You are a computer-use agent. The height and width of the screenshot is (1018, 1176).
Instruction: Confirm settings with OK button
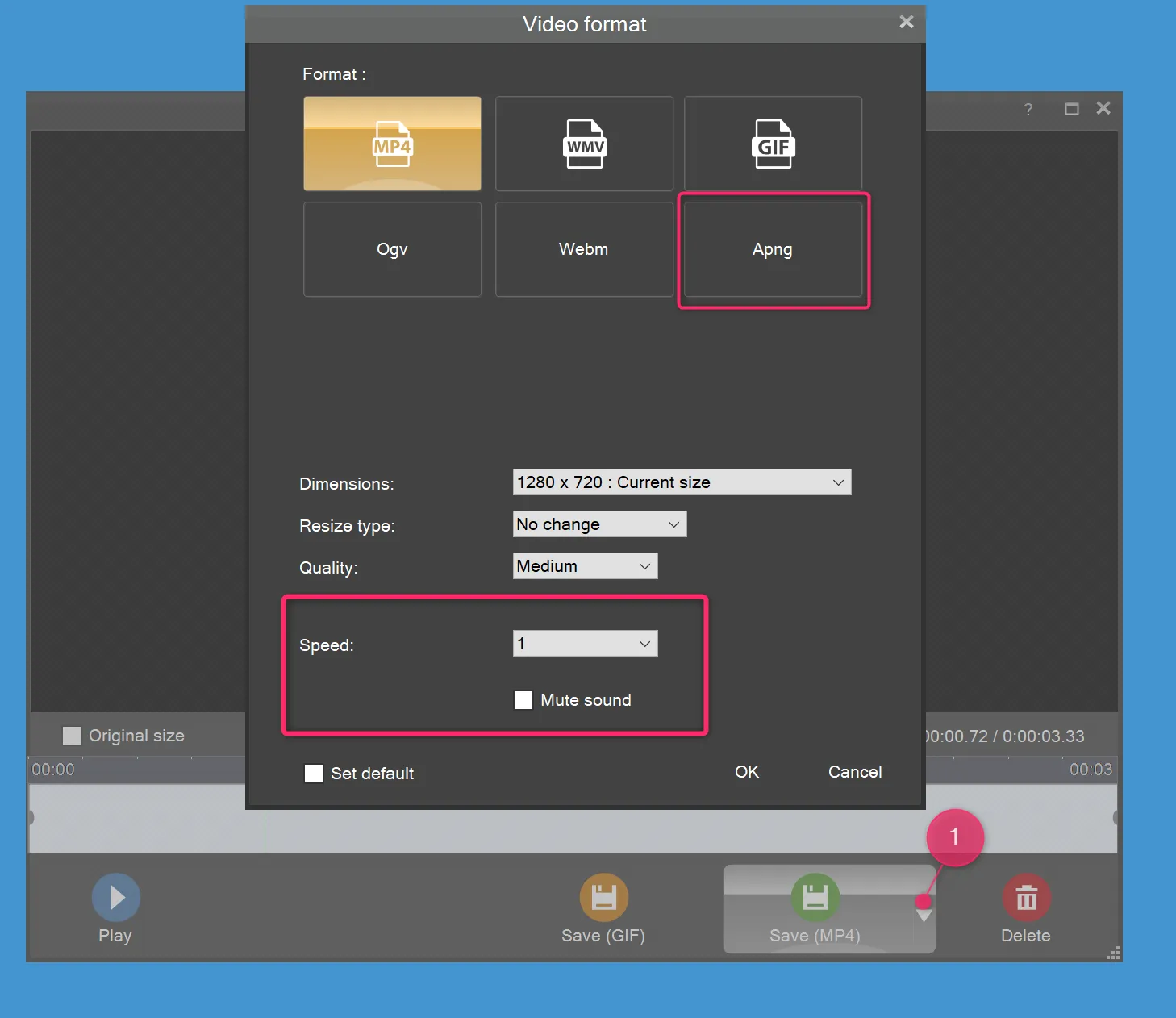click(746, 772)
